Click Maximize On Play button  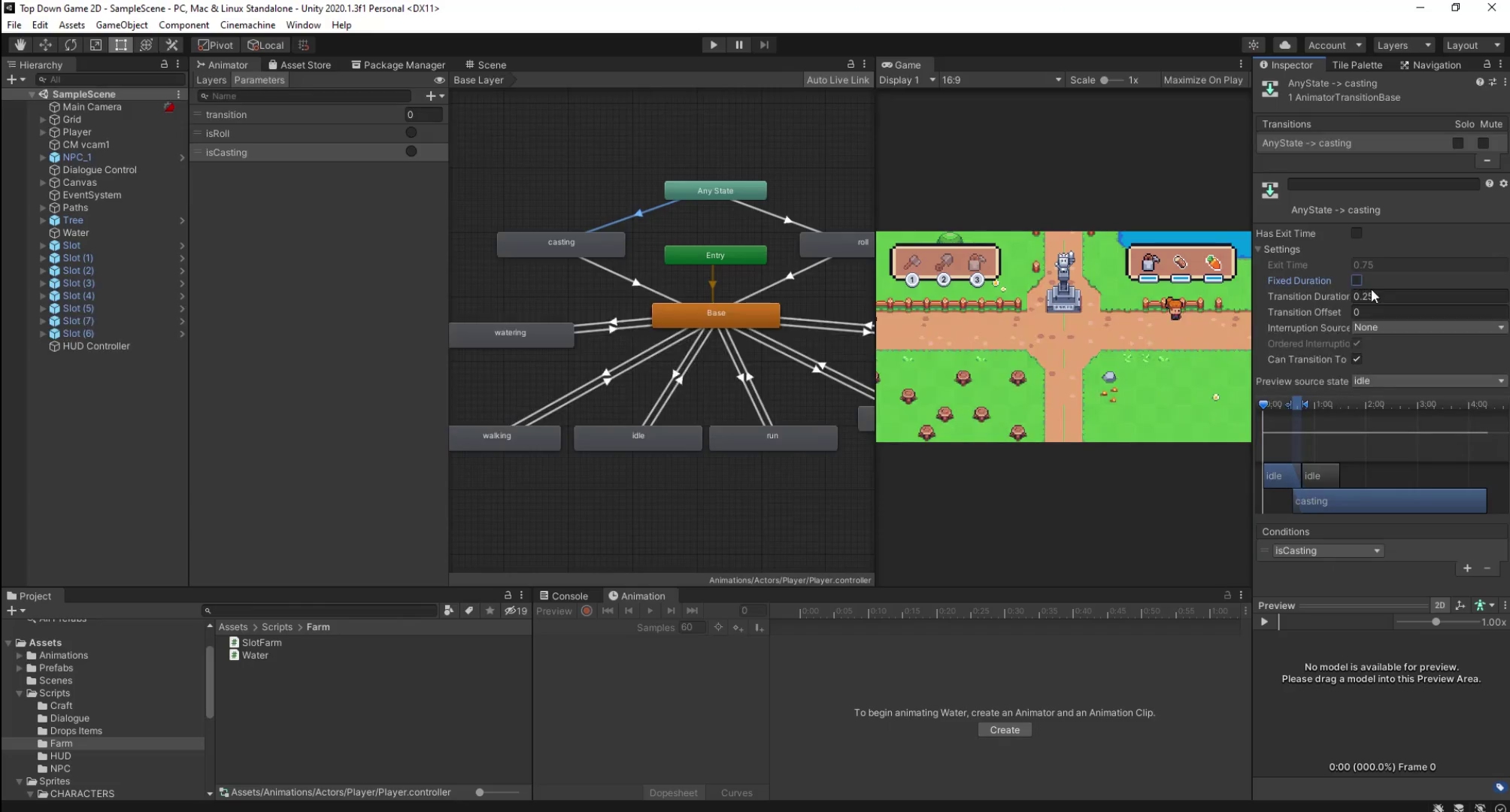pos(1202,80)
